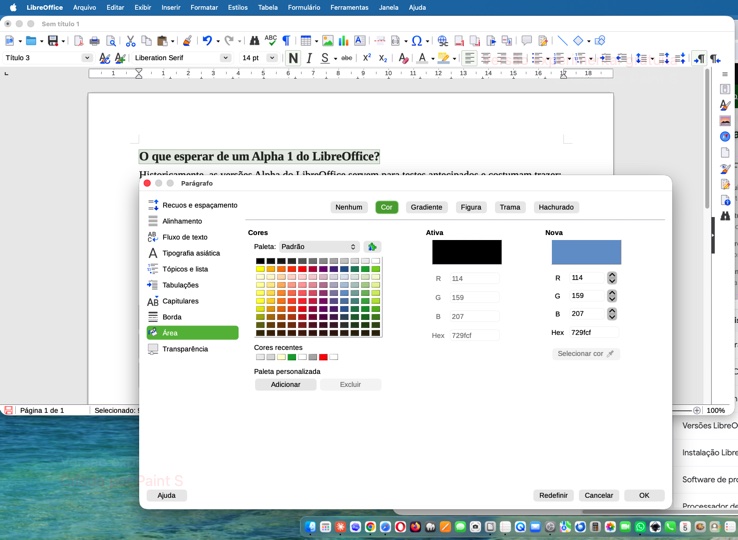Viewport: 738px width, 540px height.
Task: Expand the Underline style dropdown arrow
Action: coord(335,58)
